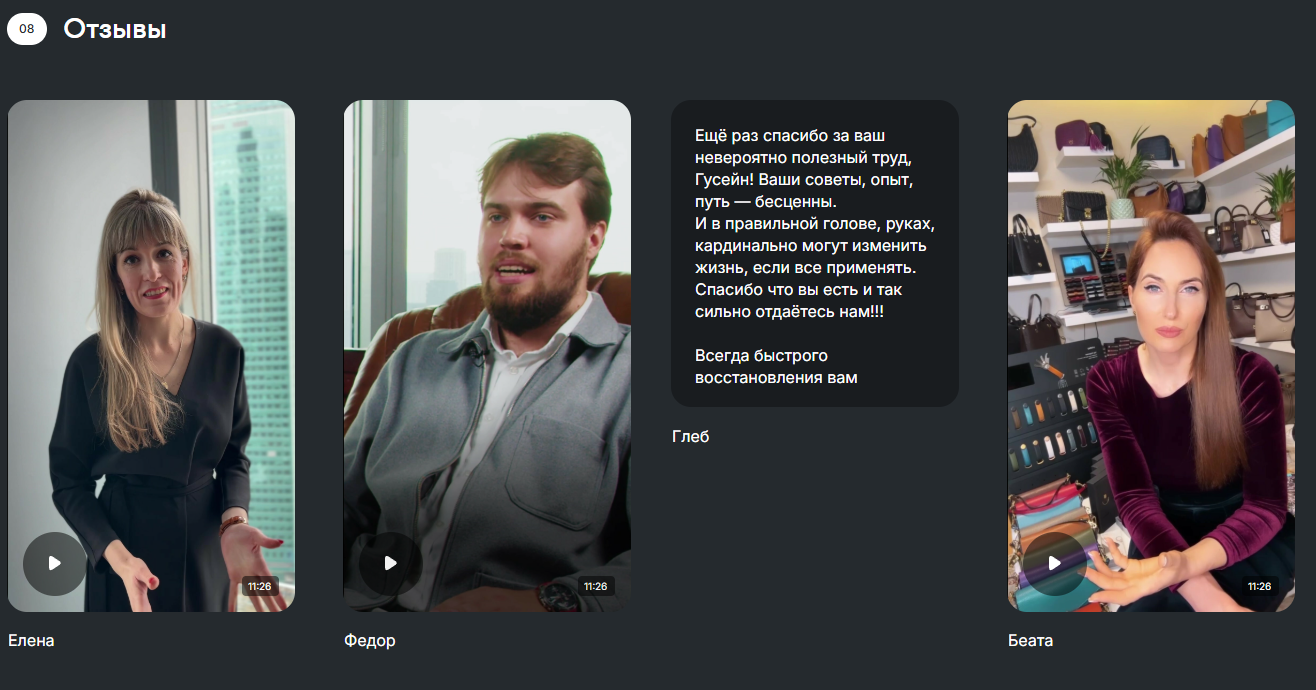This screenshot has width=1316, height=690.
Task: Open Беата's thumbnail with handbag shelves
Action: pyautogui.click(x=1151, y=355)
